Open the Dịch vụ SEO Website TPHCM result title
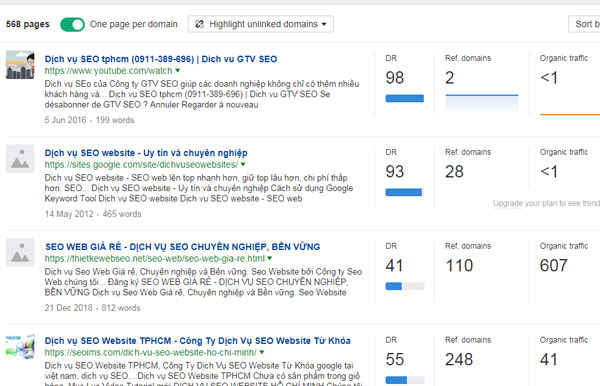 tap(197, 341)
